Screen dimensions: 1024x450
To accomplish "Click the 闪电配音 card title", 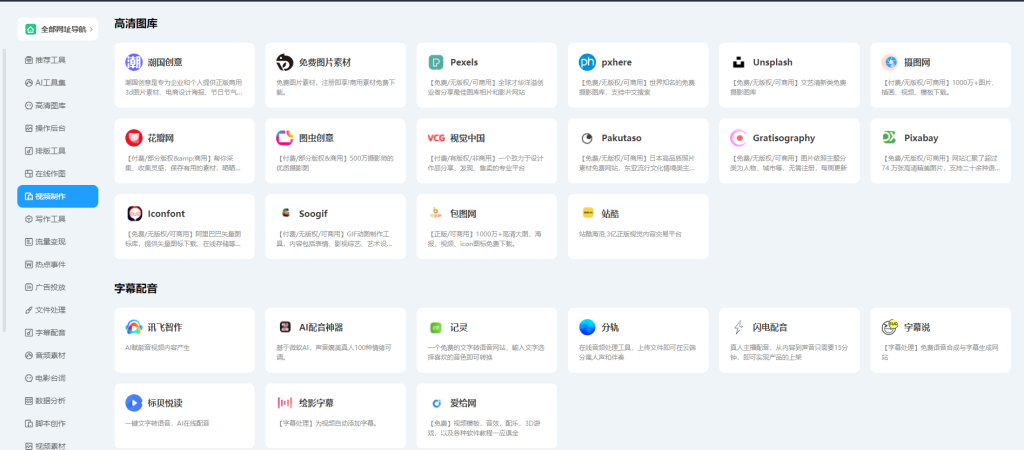I will (770, 327).
